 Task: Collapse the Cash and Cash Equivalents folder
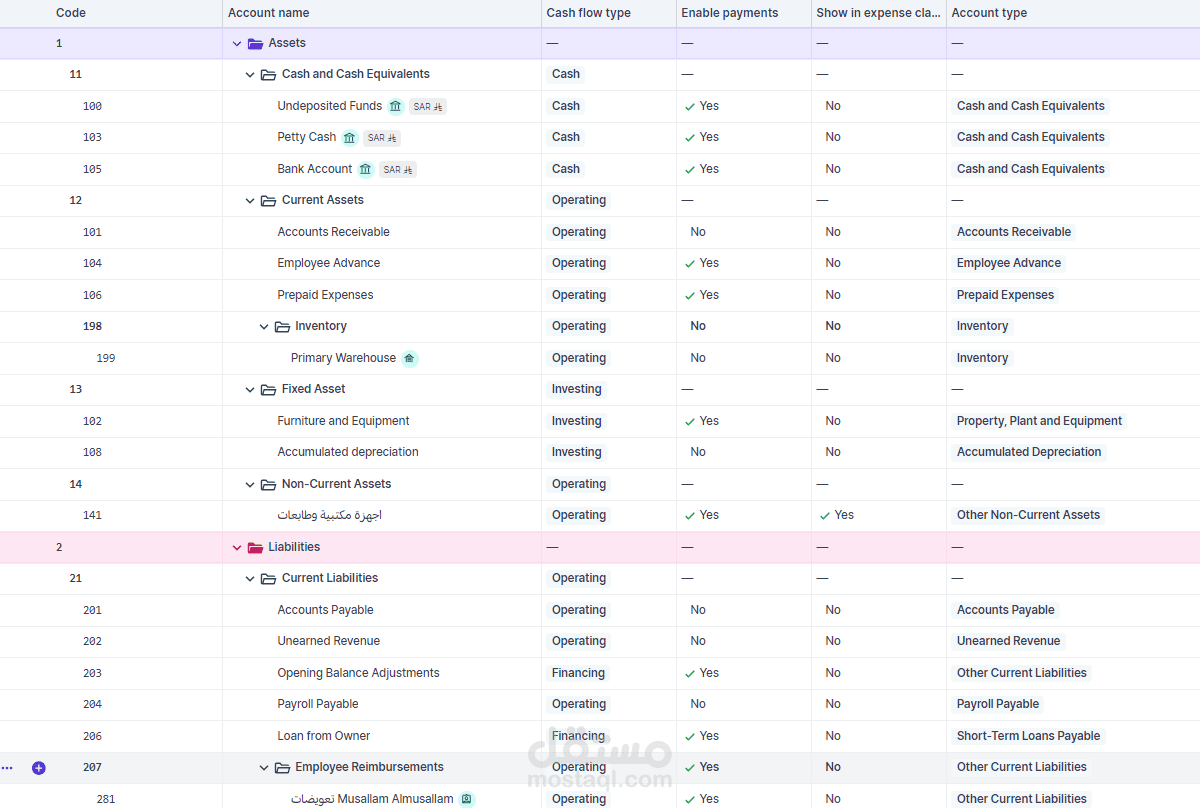click(x=250, y=75)
